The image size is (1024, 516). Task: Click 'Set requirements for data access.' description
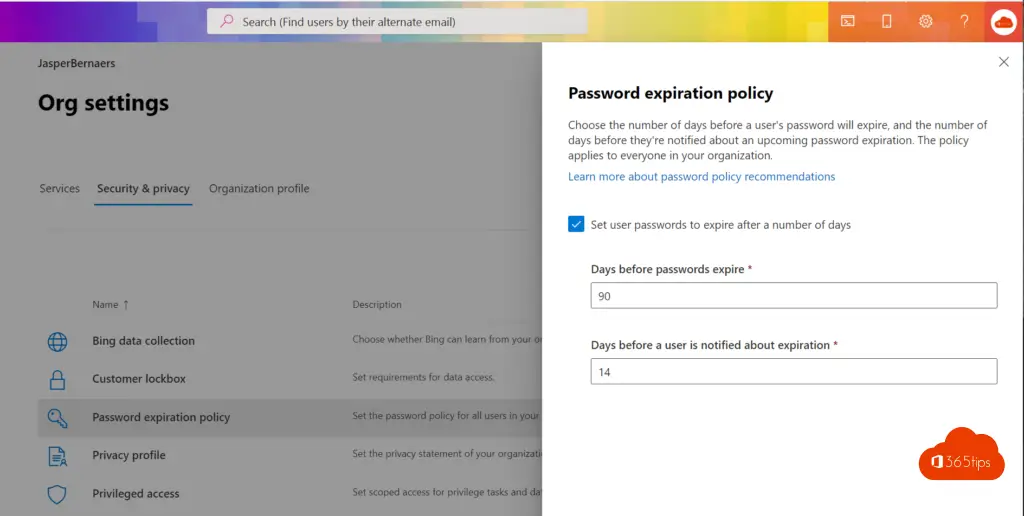coord(423,378)
